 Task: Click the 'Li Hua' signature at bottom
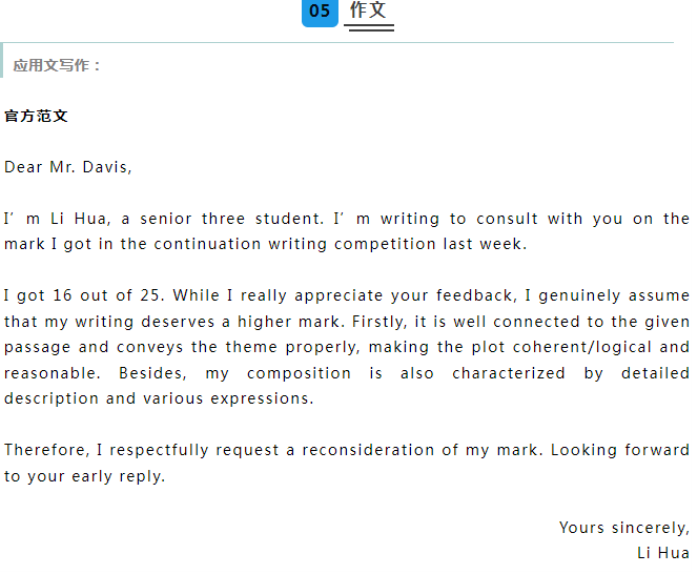(663, 553)
